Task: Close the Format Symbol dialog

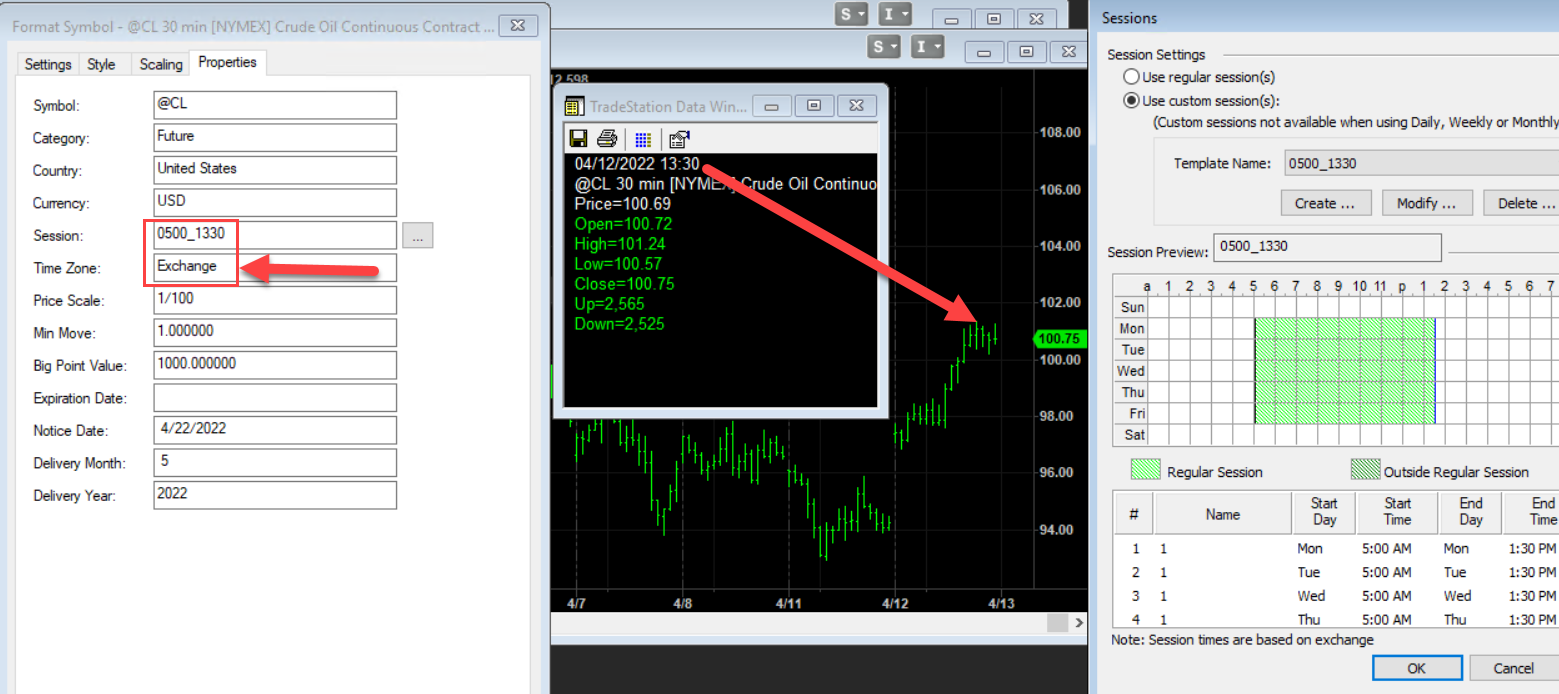Action: coord(516,25)
